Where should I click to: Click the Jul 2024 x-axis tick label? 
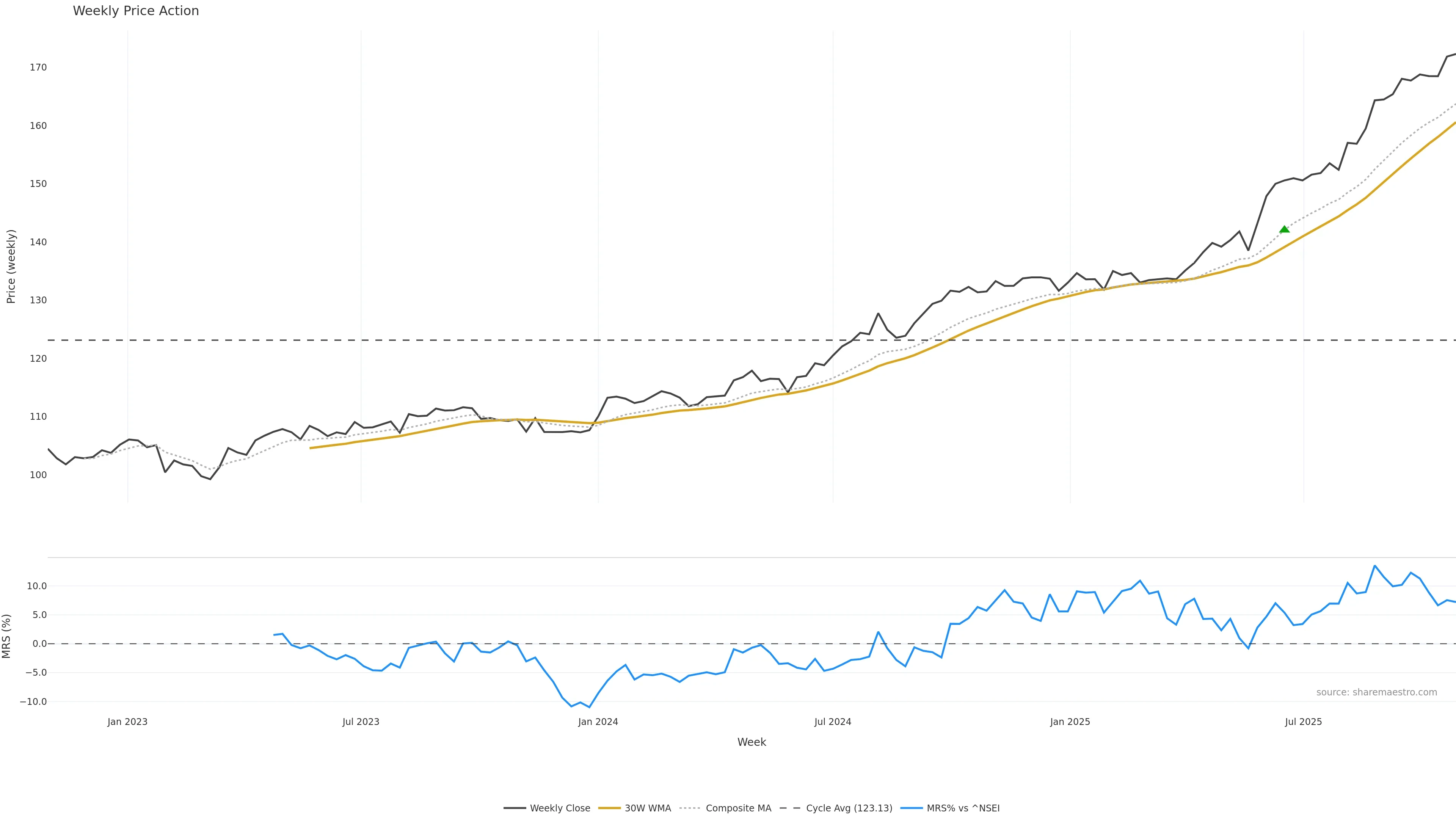point(833,722)
